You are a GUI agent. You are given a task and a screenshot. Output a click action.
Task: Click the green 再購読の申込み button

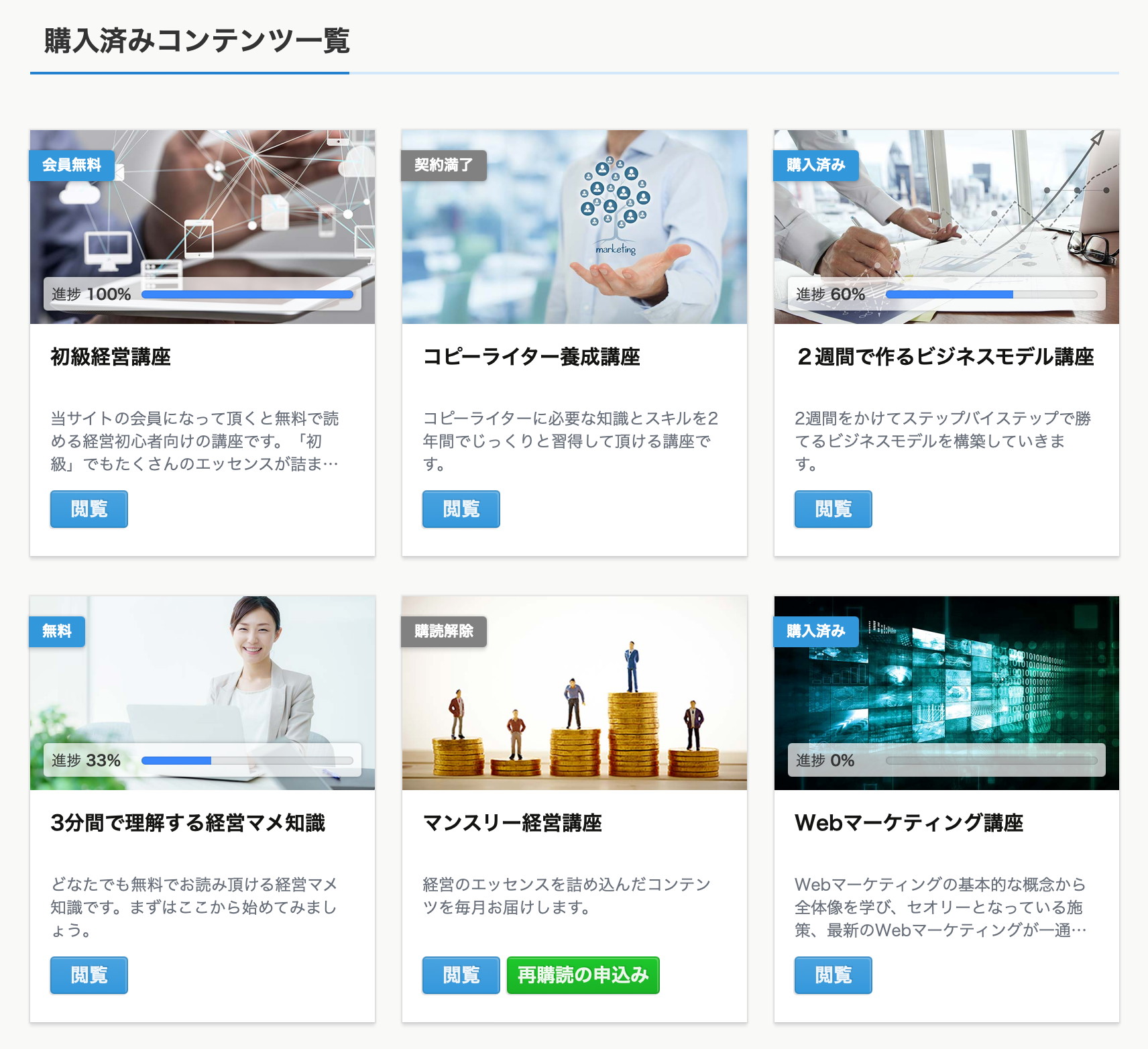[583, 975]
